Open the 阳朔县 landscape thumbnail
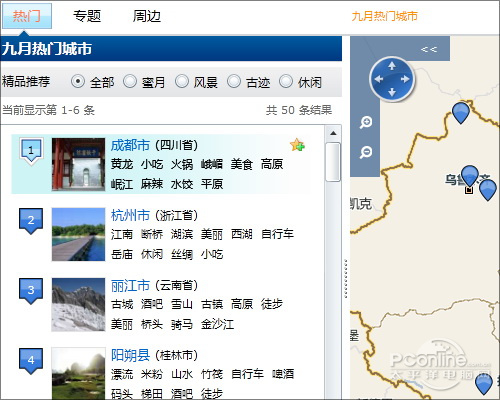The width and height of the screenshot is (500, 400). click(x=78, y=373)
